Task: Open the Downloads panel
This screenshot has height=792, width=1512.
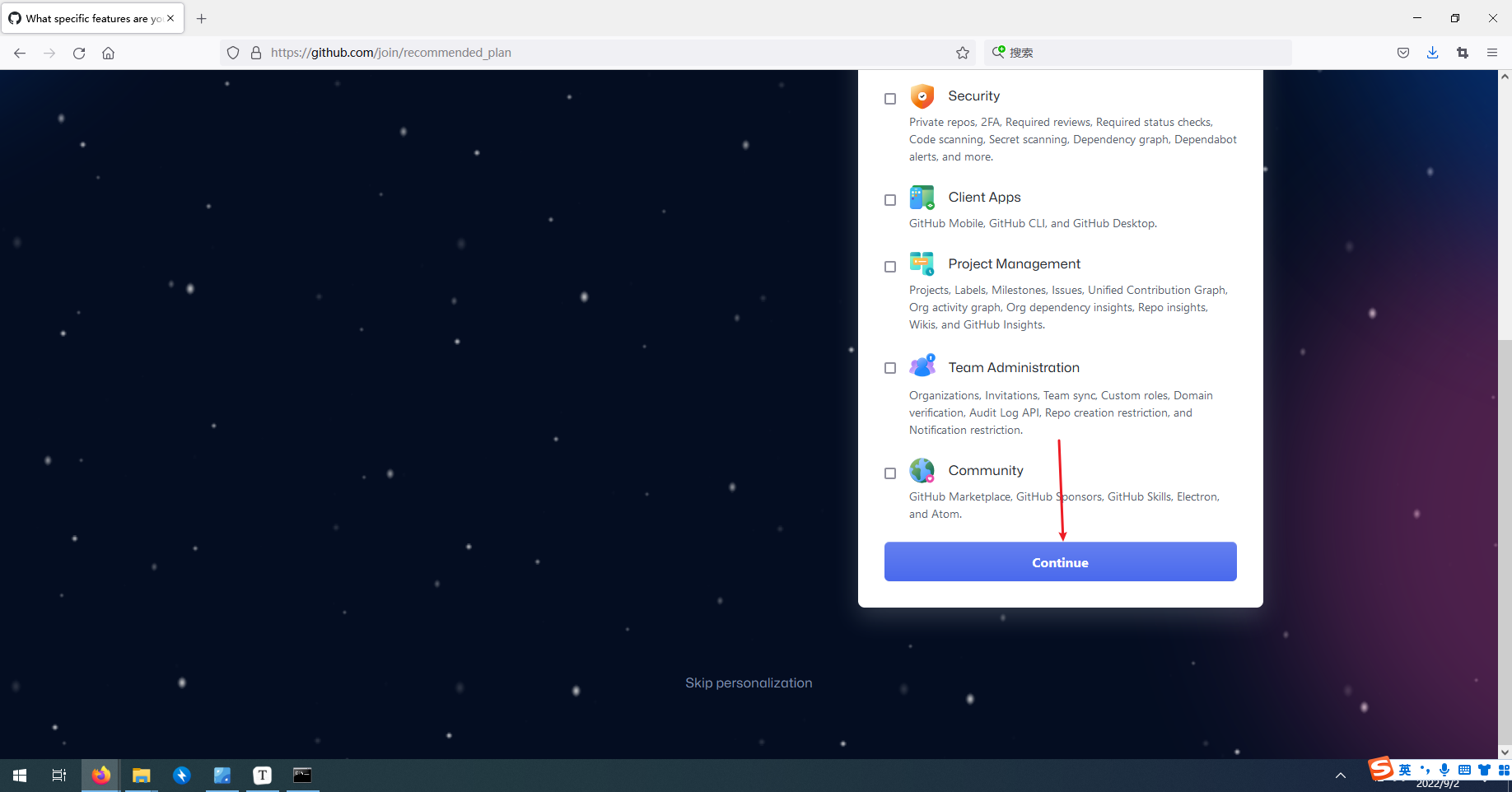Action: tap(1433, 53)
